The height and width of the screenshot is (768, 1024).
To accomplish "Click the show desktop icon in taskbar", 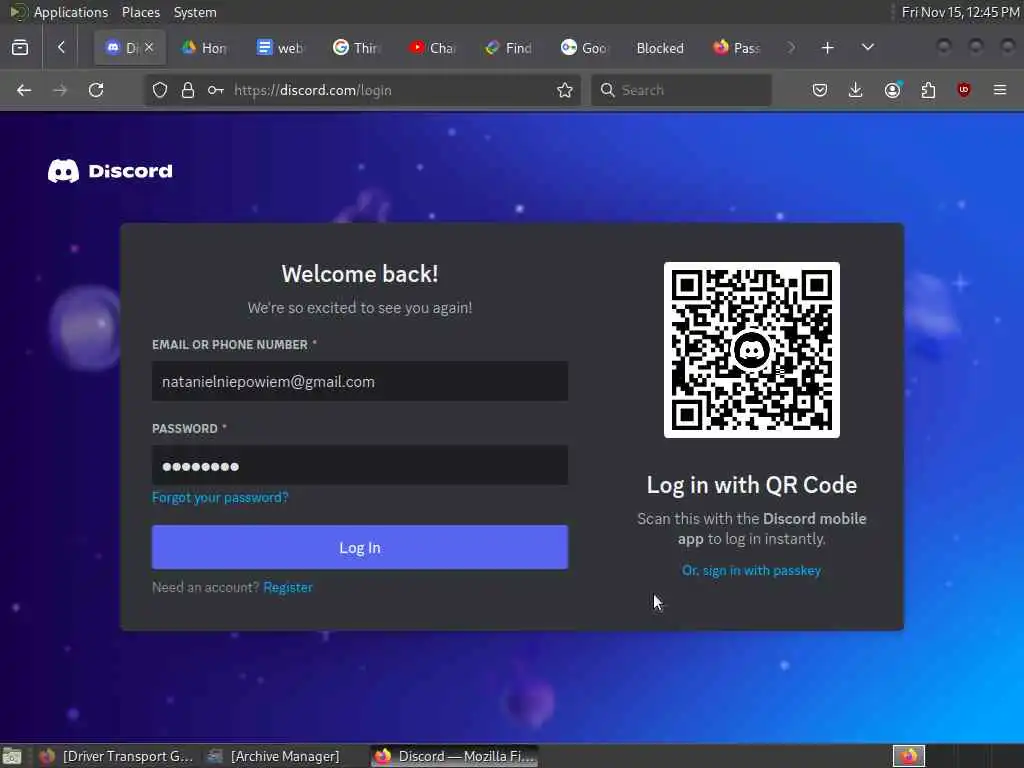I will pos(11,757).
